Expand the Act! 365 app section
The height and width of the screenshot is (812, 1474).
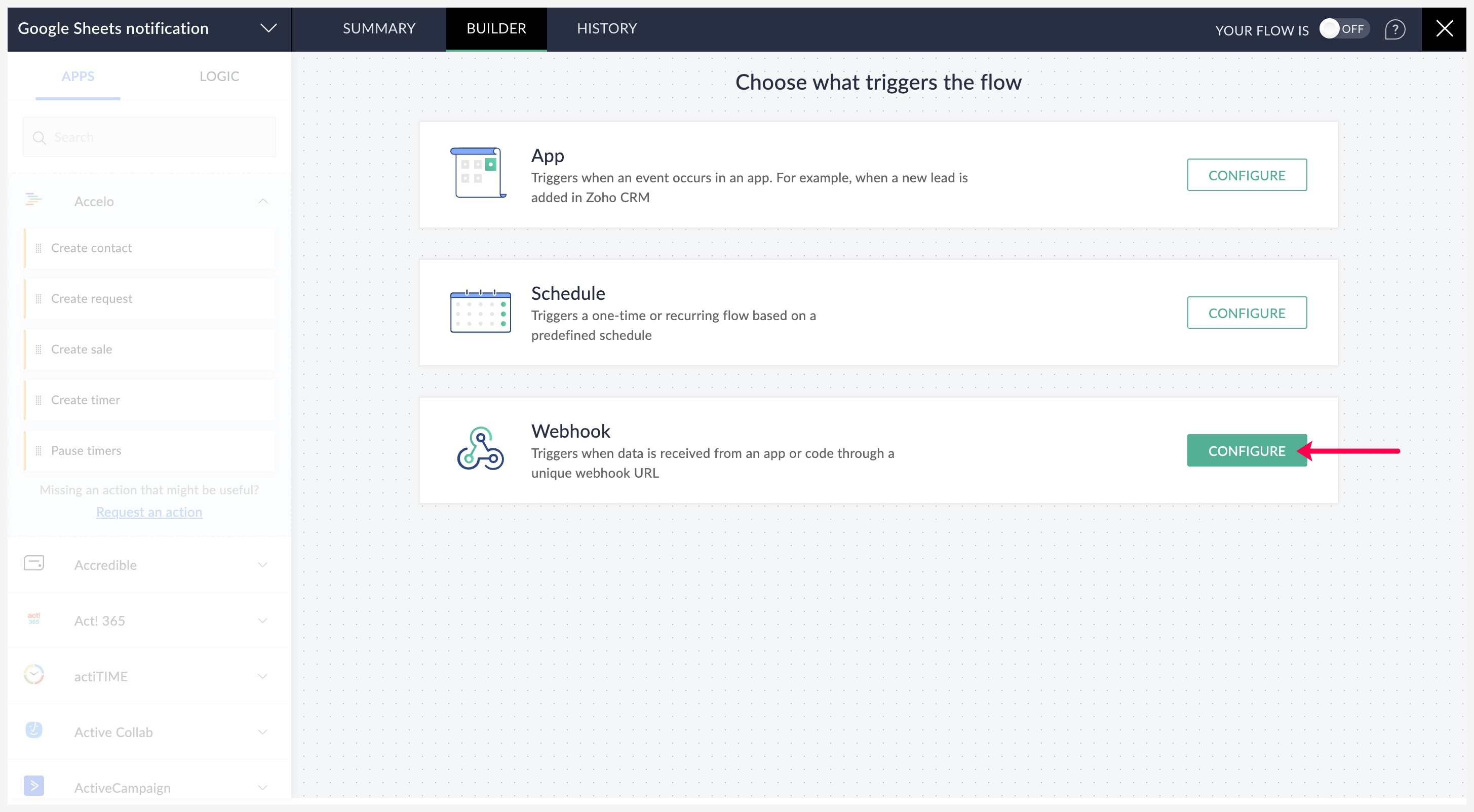click(263, 621)
